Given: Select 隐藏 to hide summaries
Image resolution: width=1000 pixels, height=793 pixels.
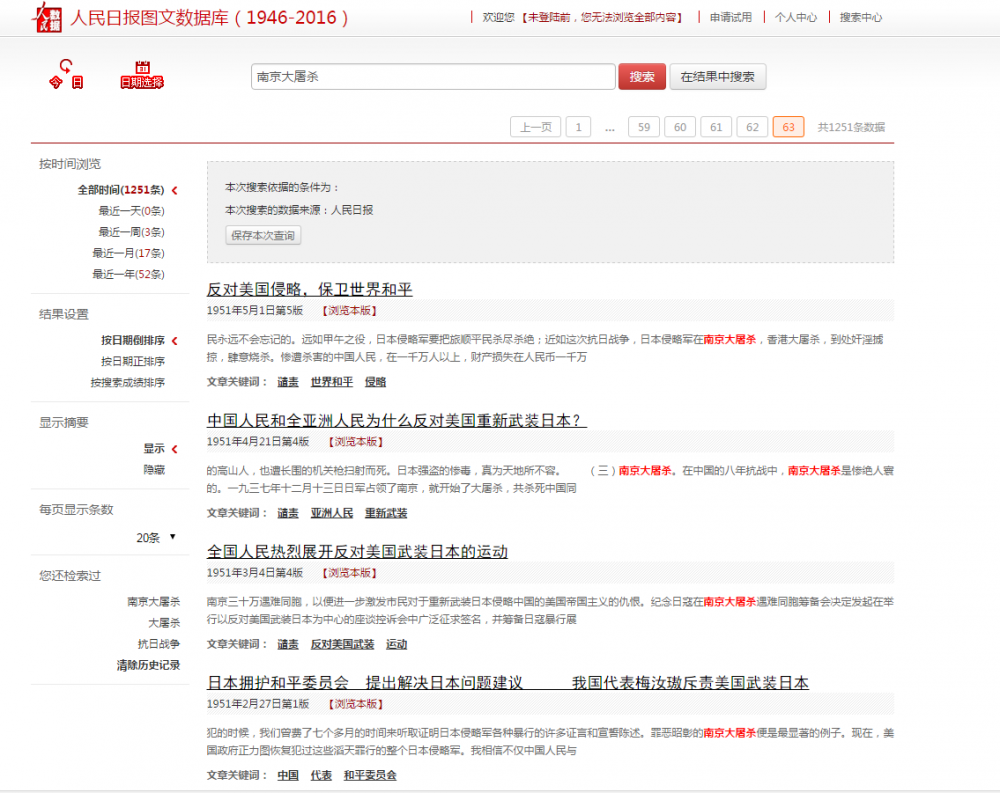Looking at the screenshot, I should 154,469.
